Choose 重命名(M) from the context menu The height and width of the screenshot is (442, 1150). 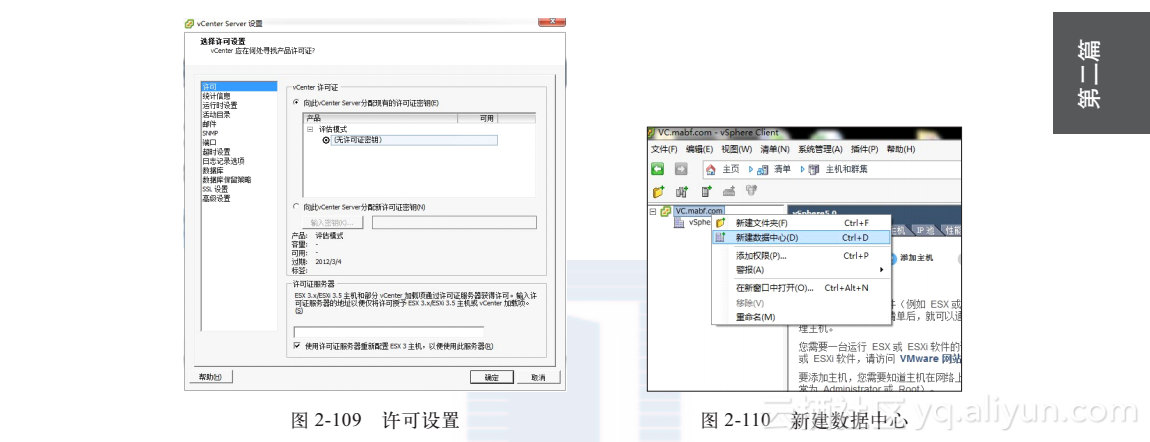tap(801, 317)
